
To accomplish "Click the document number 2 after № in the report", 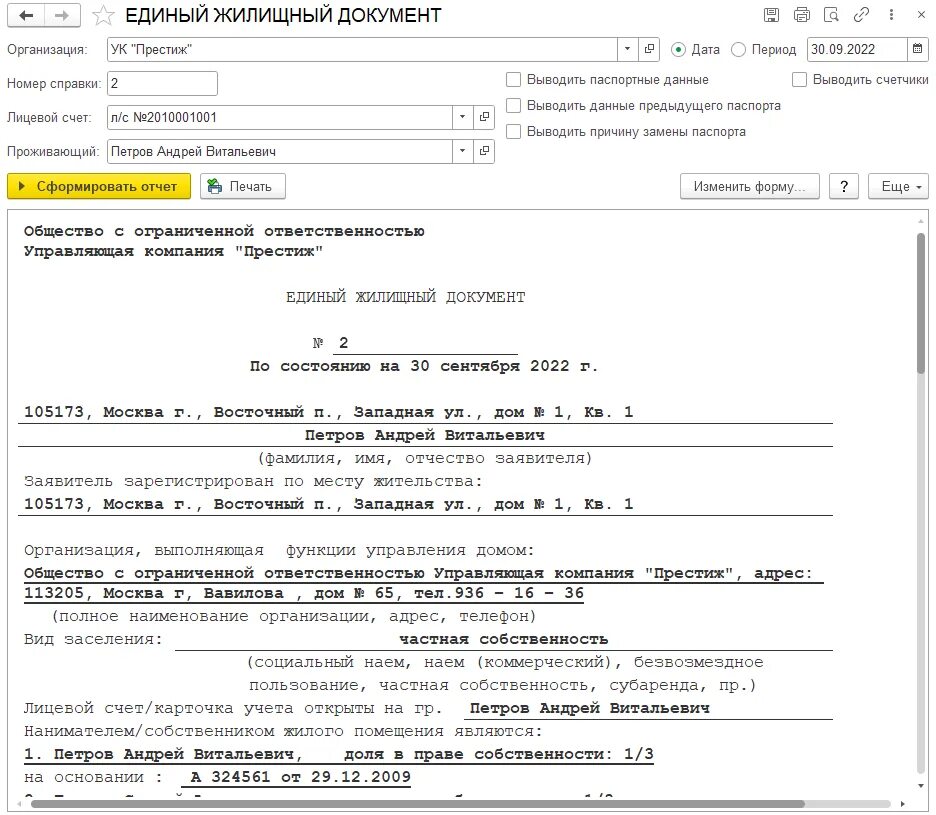I will coord(343,343).
